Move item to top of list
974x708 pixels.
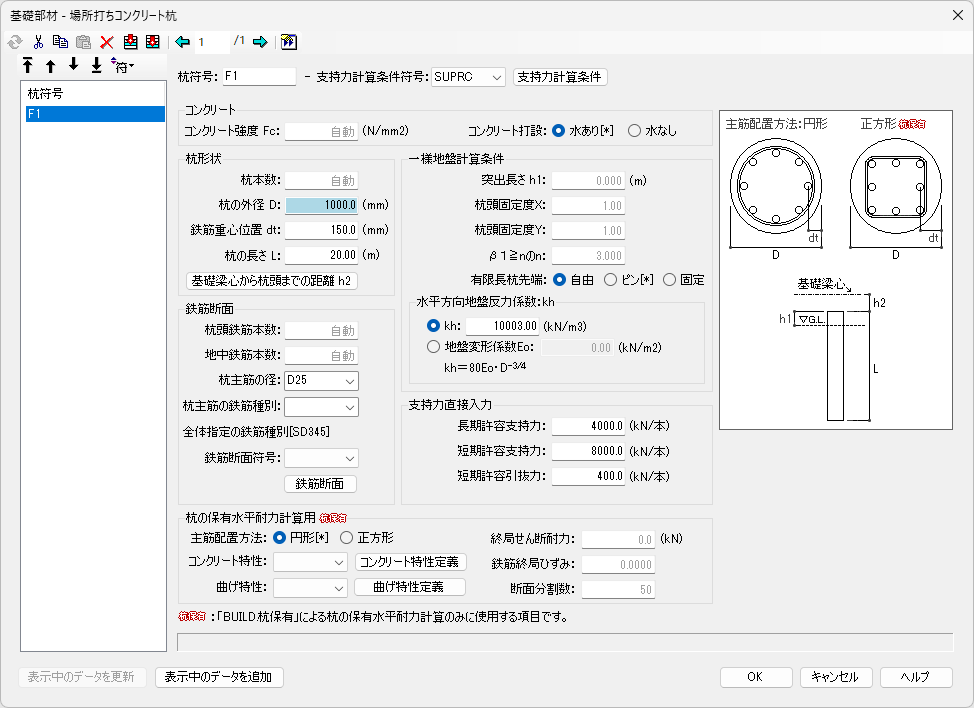click(27, 67)
